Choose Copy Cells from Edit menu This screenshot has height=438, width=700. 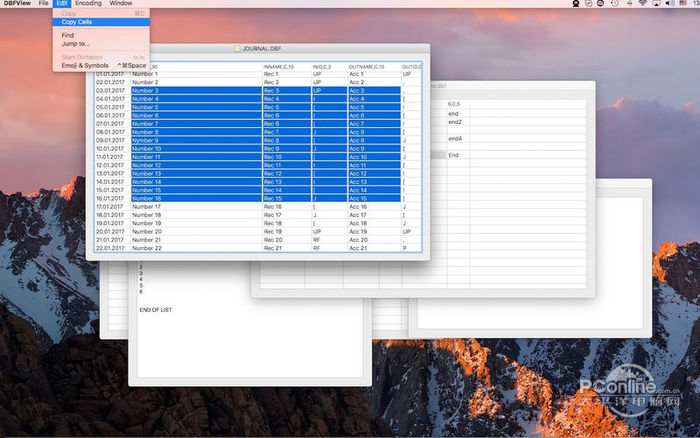tap(101, 22)
